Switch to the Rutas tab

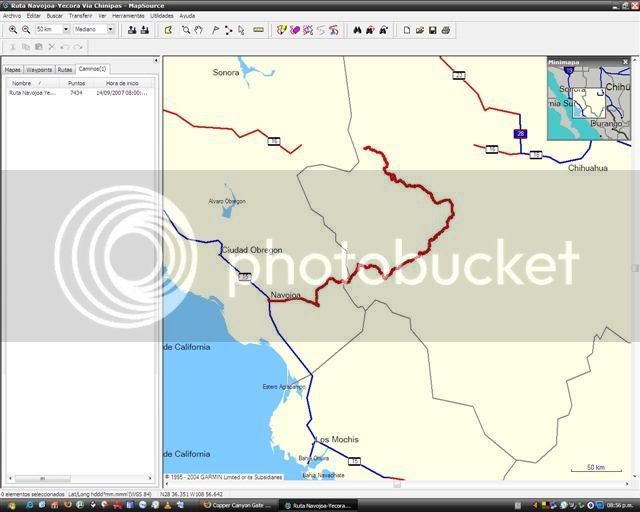point(64,70)
